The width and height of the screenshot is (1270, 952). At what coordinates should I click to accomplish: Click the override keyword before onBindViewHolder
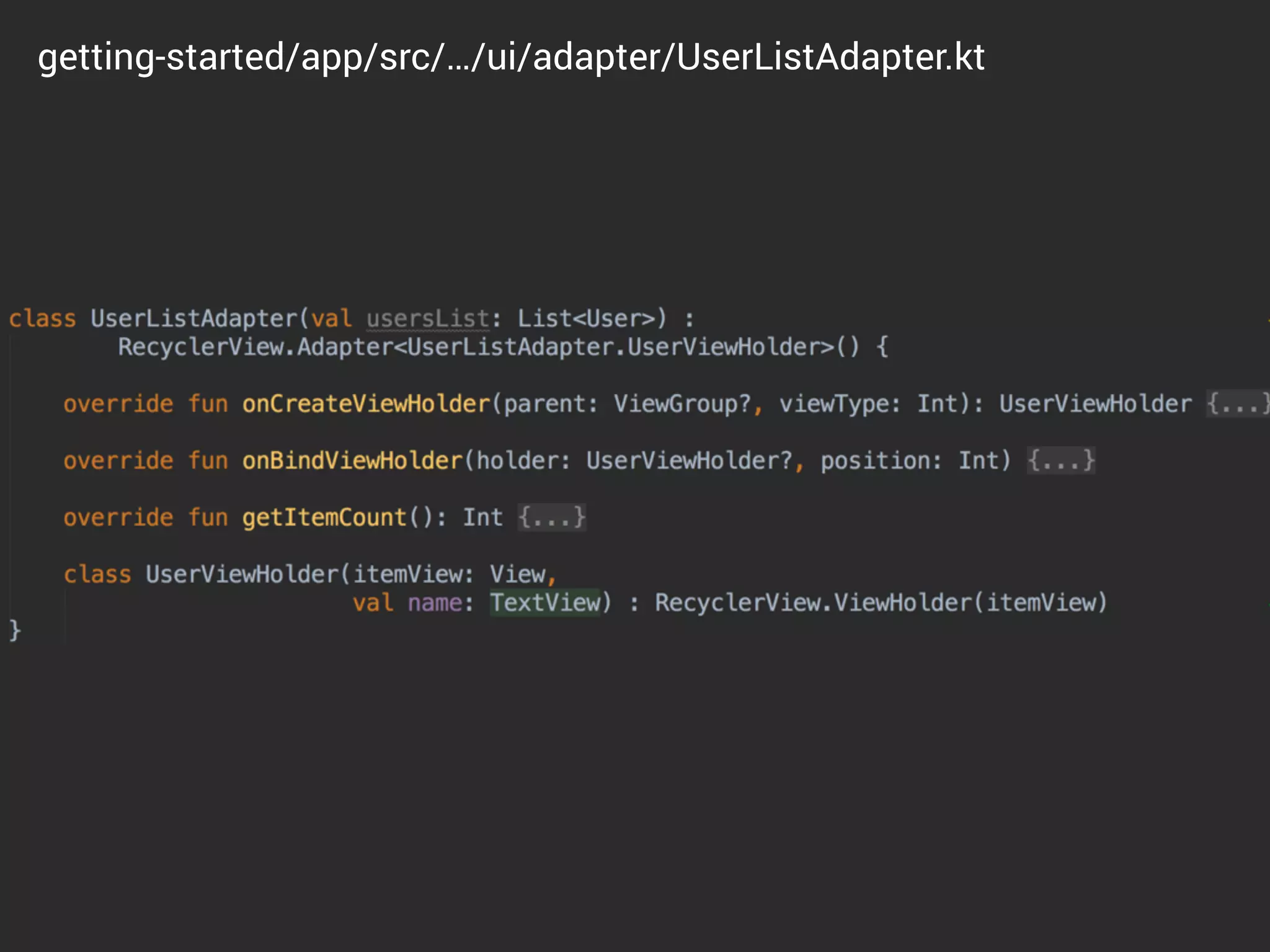[118, 461]
